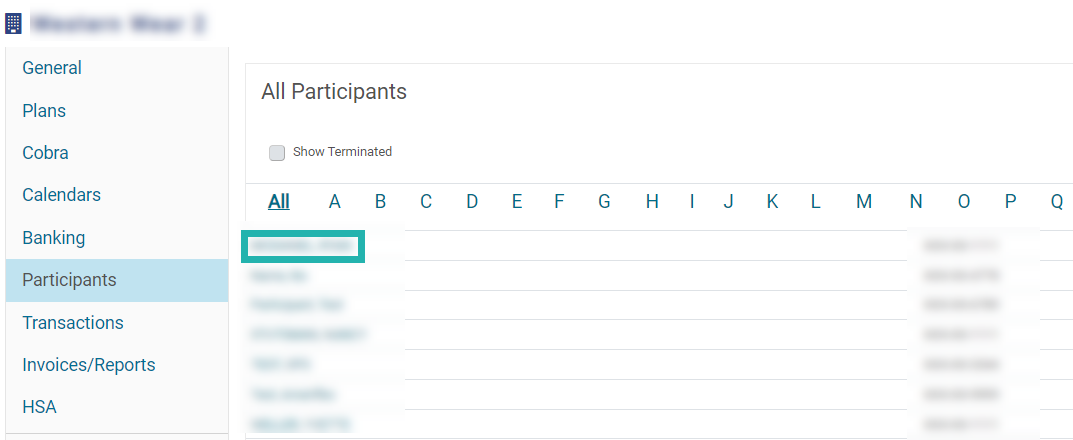Select Calendars from left navigation

coord(62,195)
